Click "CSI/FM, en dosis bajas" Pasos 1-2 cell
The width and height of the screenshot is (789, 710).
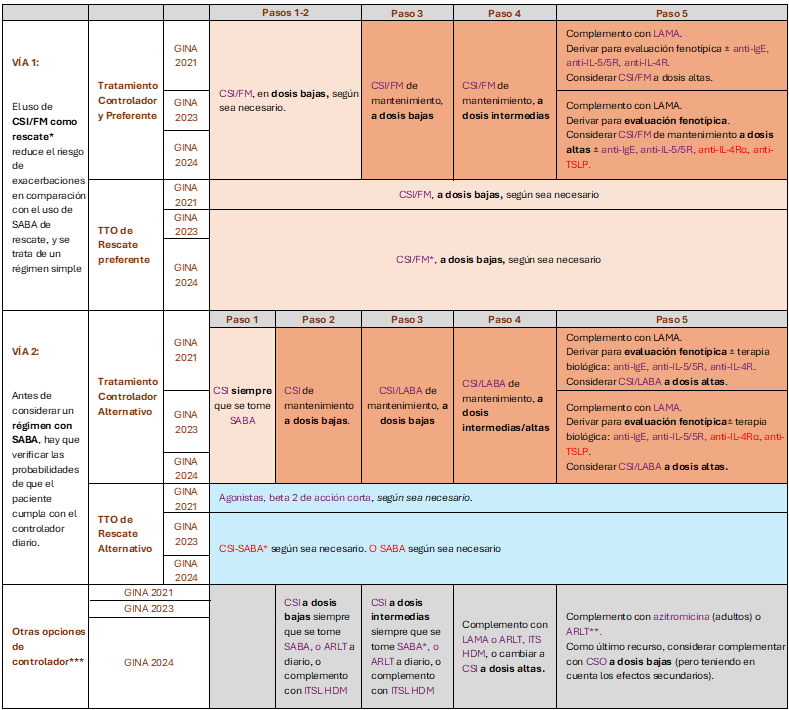[x=285, y=100]
